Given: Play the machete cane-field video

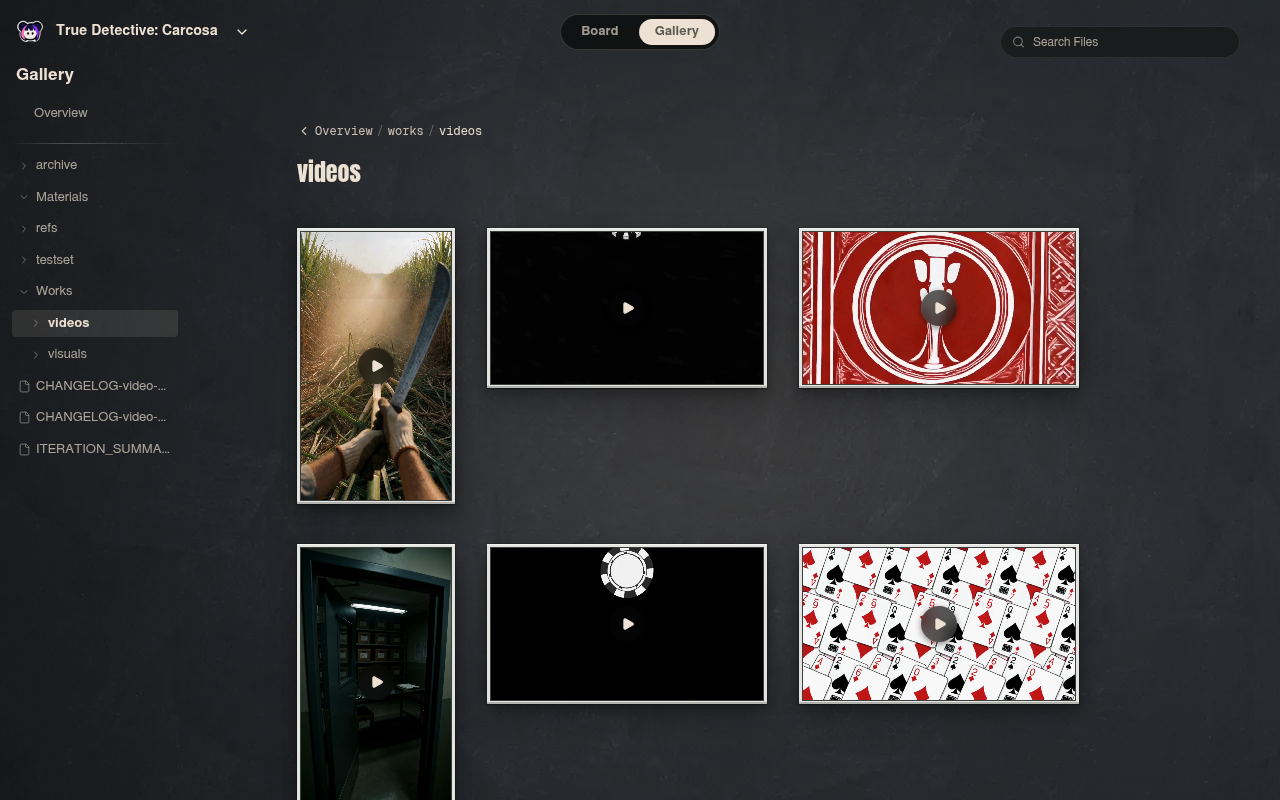Looking at the screenshot, I should [376, 366].
